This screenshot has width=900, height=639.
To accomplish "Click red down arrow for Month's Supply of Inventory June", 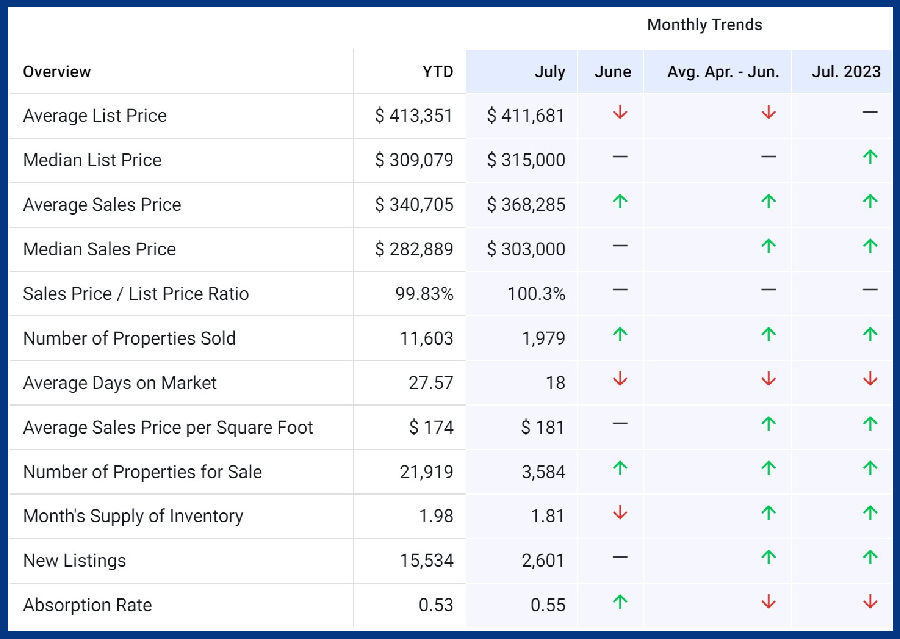I will coord(620,513).
